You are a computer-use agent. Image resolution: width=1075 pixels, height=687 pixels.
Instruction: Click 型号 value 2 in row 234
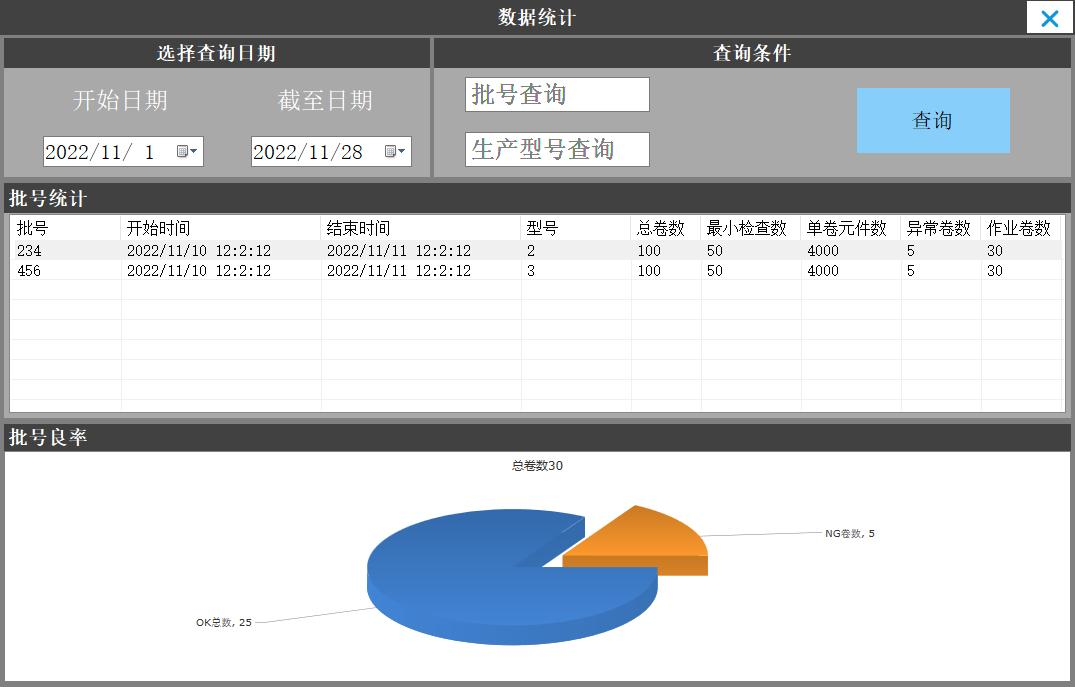(x=531, y=251)
